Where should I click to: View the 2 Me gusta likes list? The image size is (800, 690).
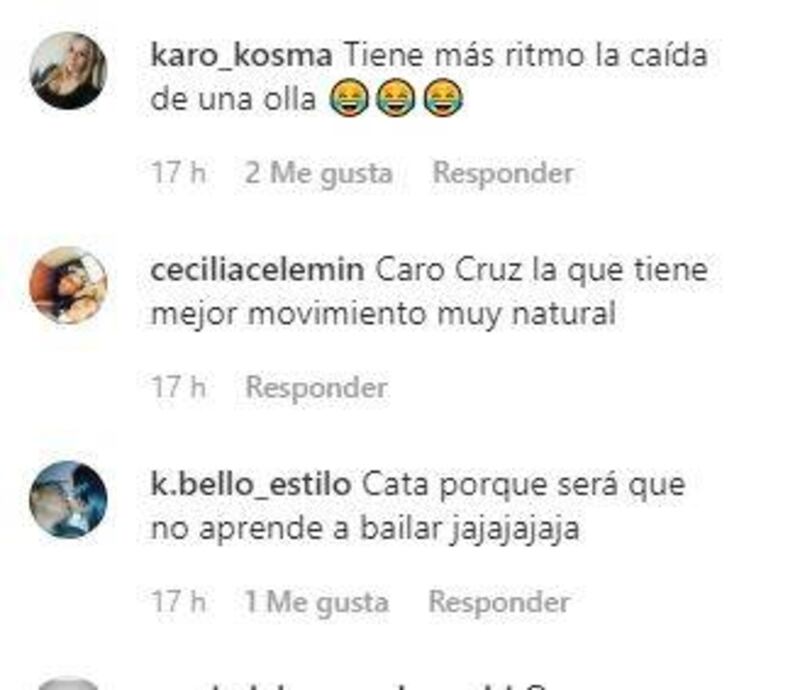[319, 173]
